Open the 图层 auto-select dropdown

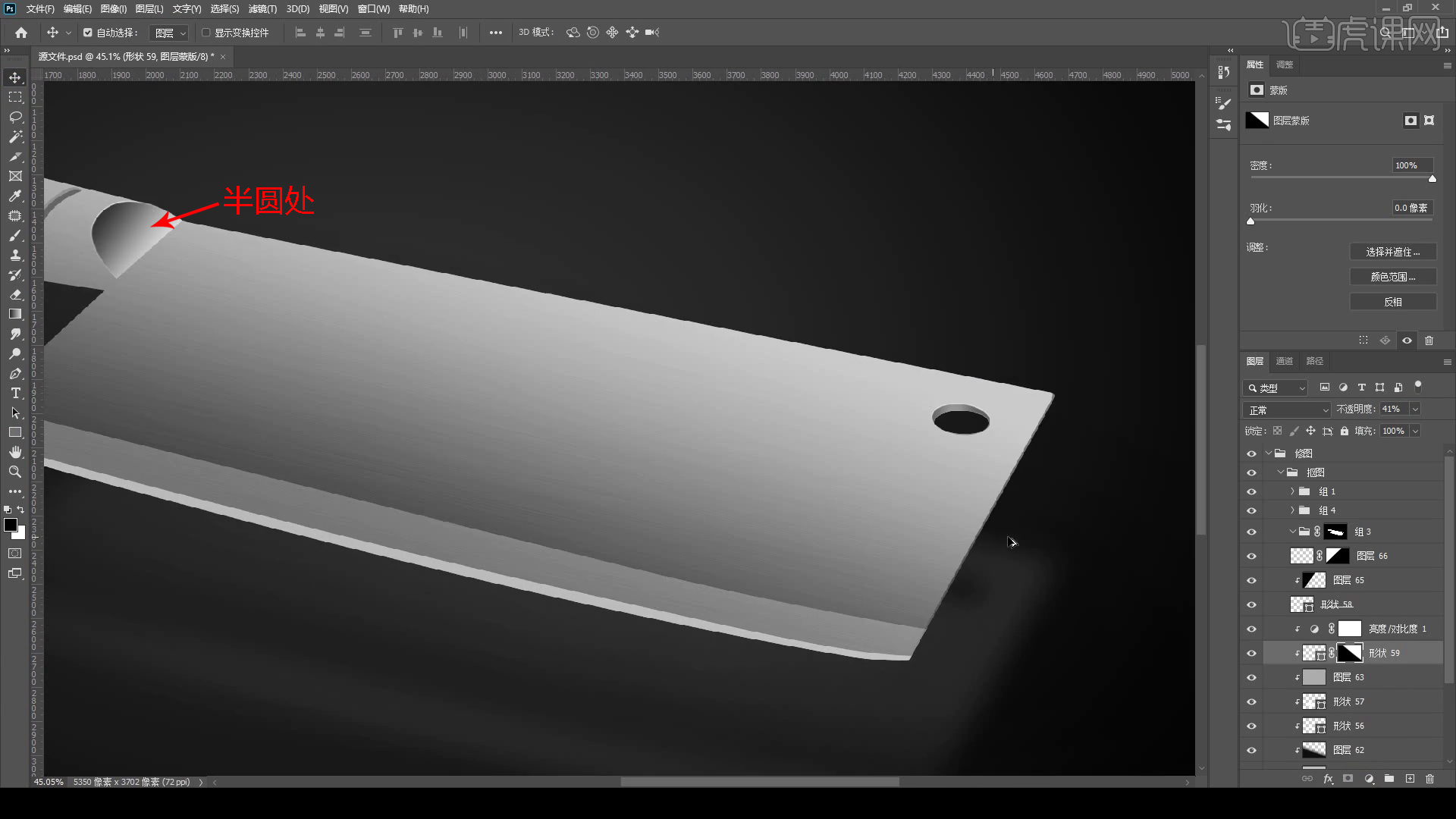[x=168, y=33]
